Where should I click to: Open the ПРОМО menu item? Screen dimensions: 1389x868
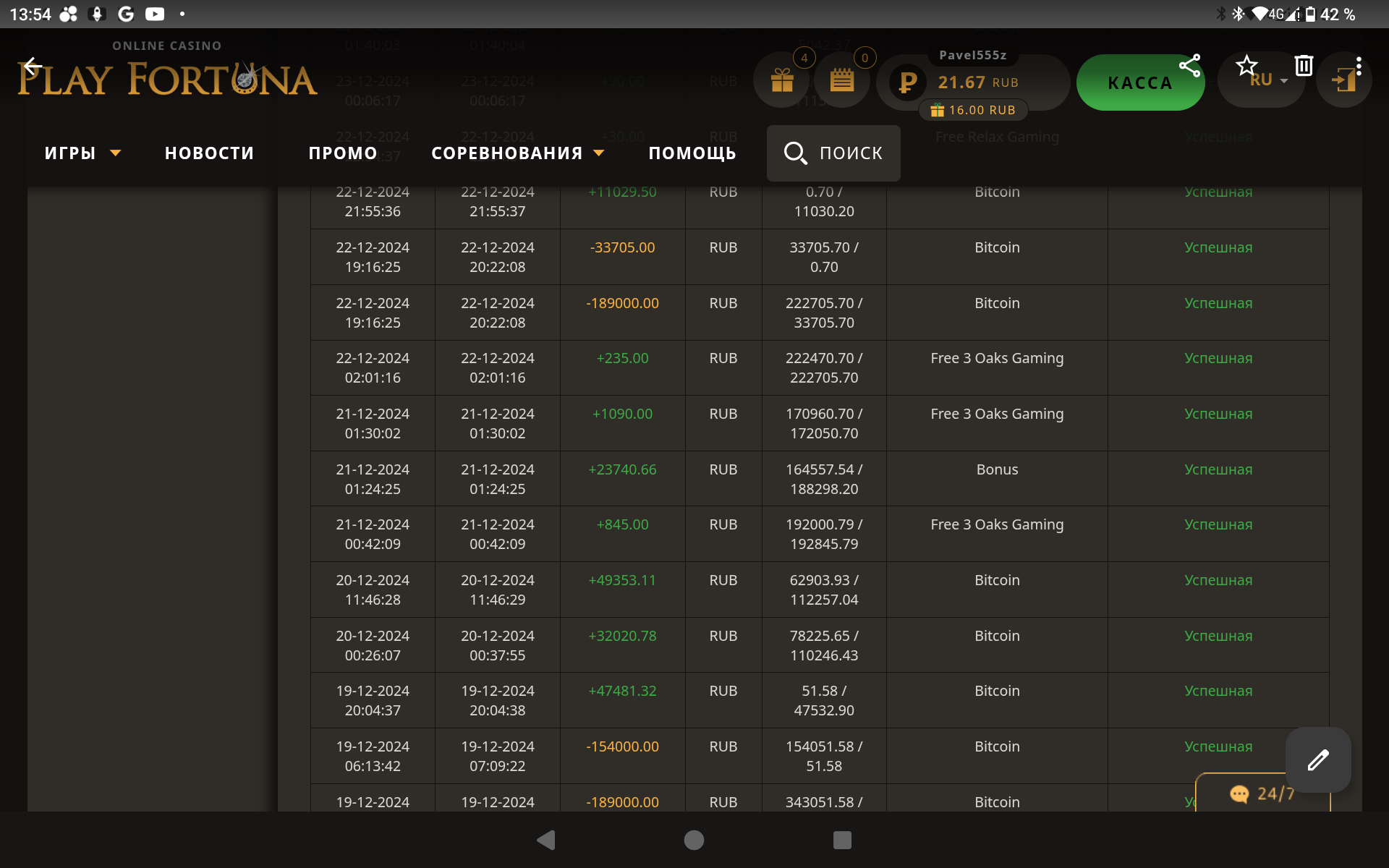click(x=343, y=153)
